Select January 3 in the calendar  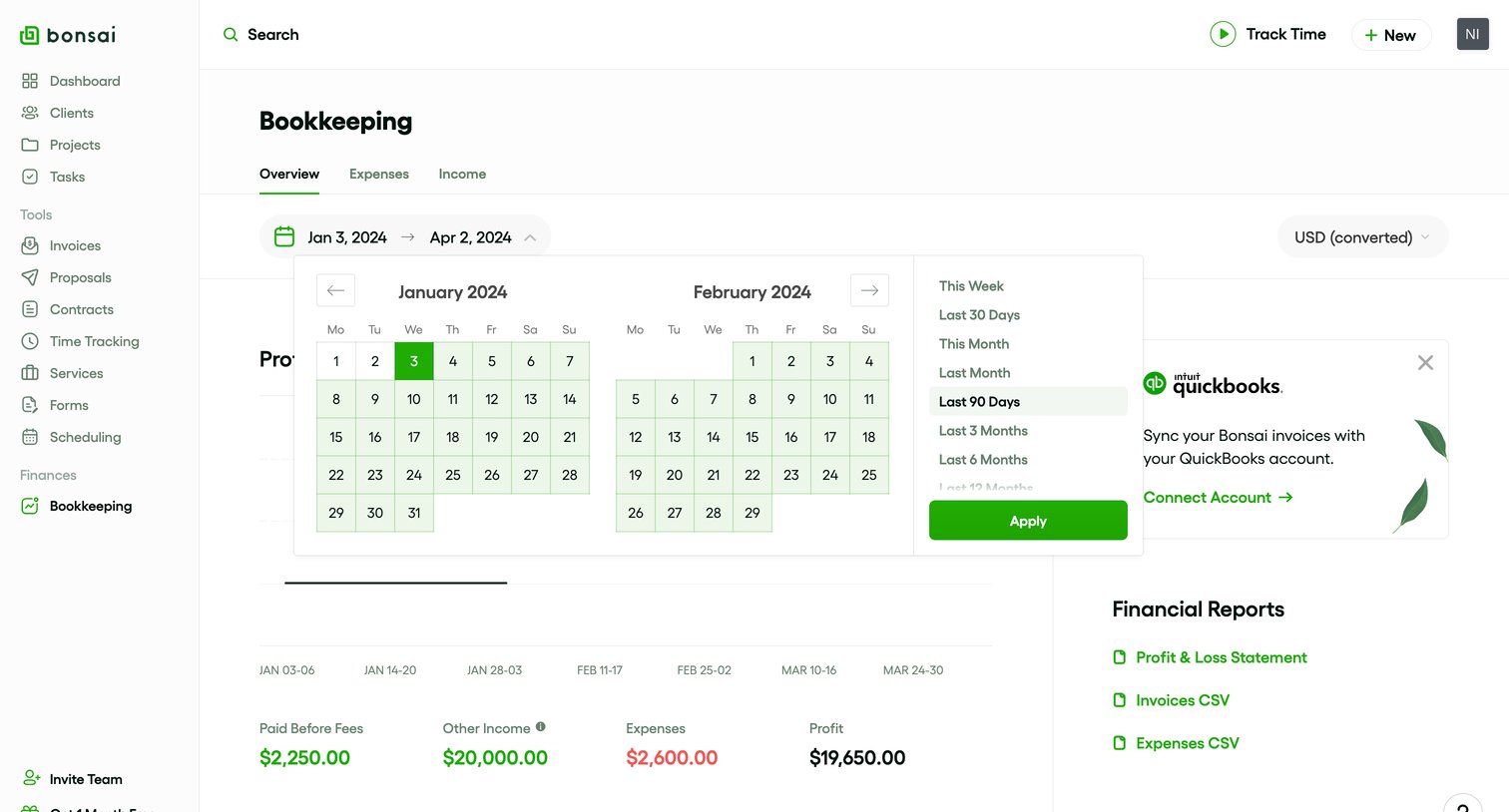(x=414, y=361)
